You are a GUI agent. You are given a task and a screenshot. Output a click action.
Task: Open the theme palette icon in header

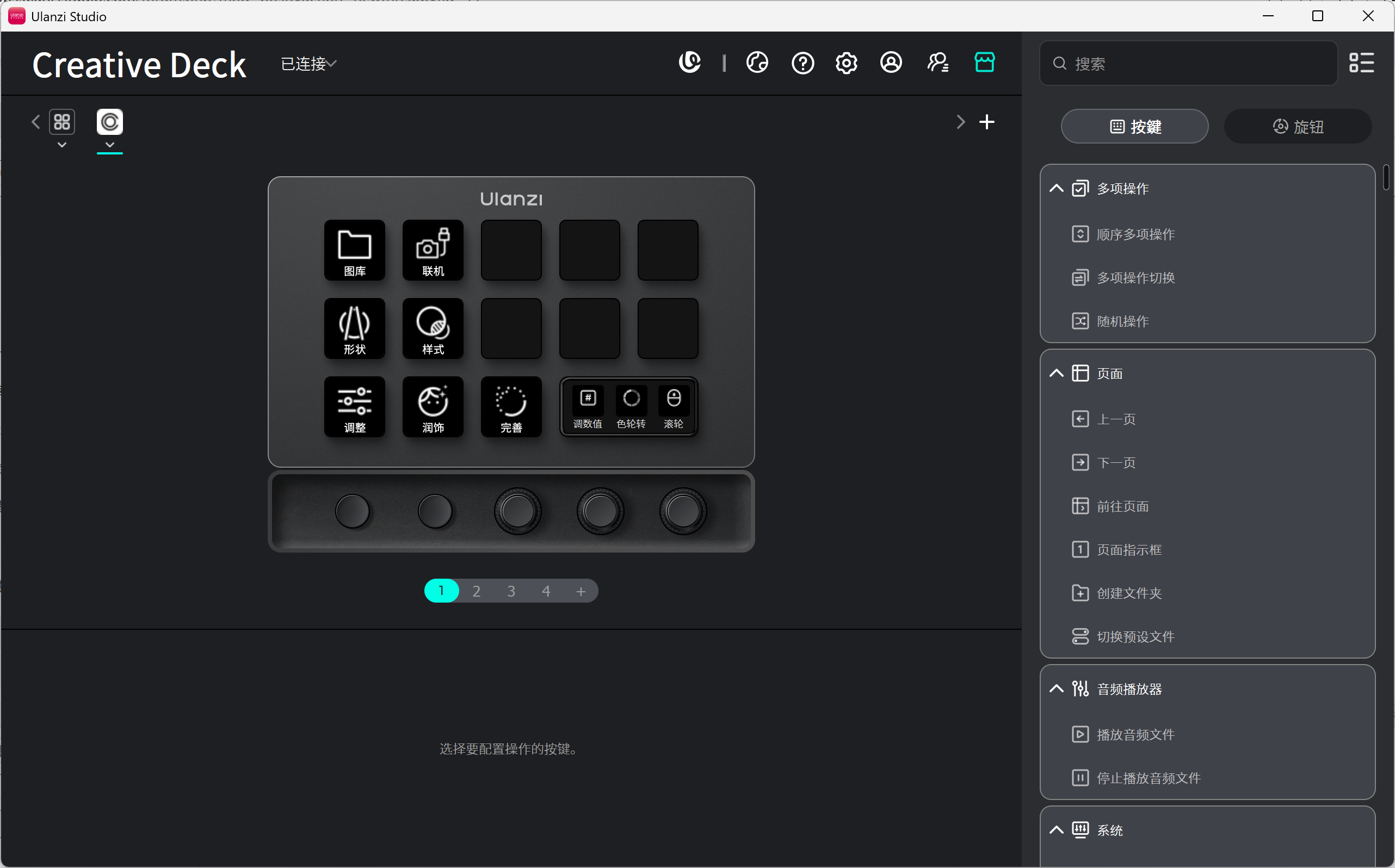pos(757,62)
